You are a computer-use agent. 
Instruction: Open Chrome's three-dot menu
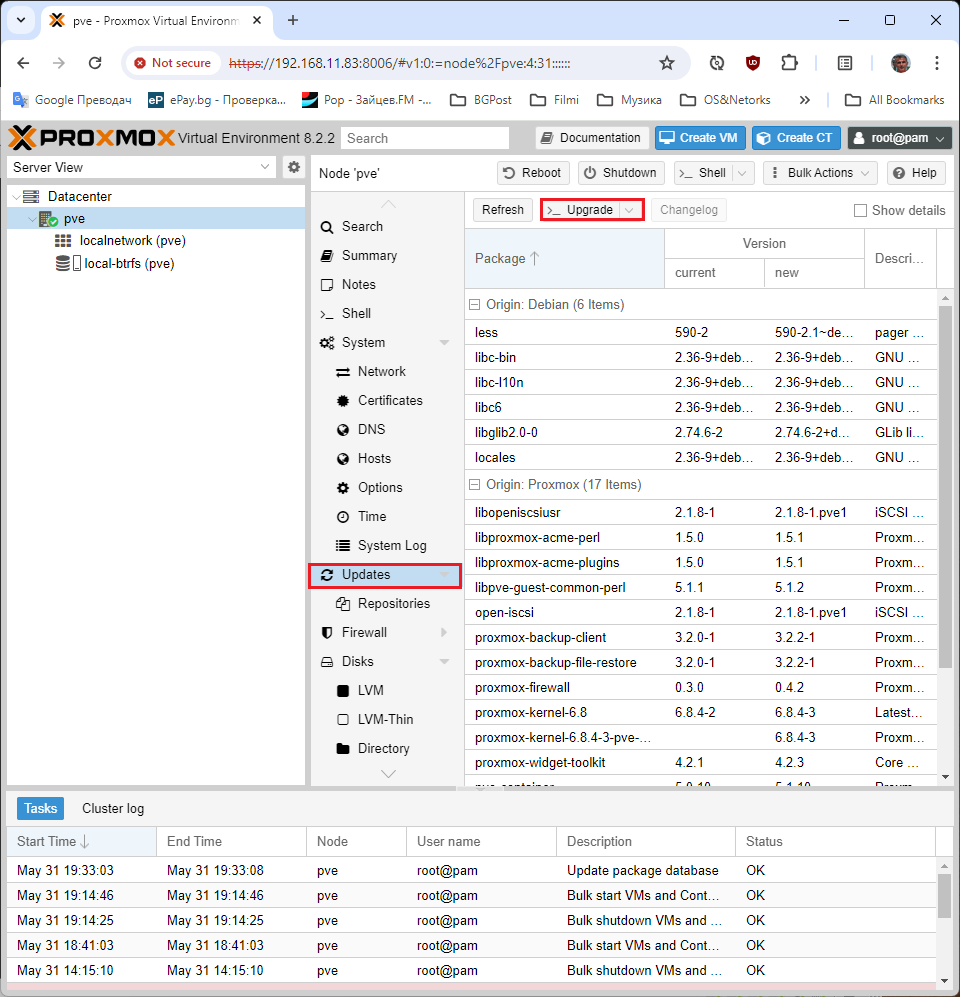pyautogui.click(x=936, y=63)
